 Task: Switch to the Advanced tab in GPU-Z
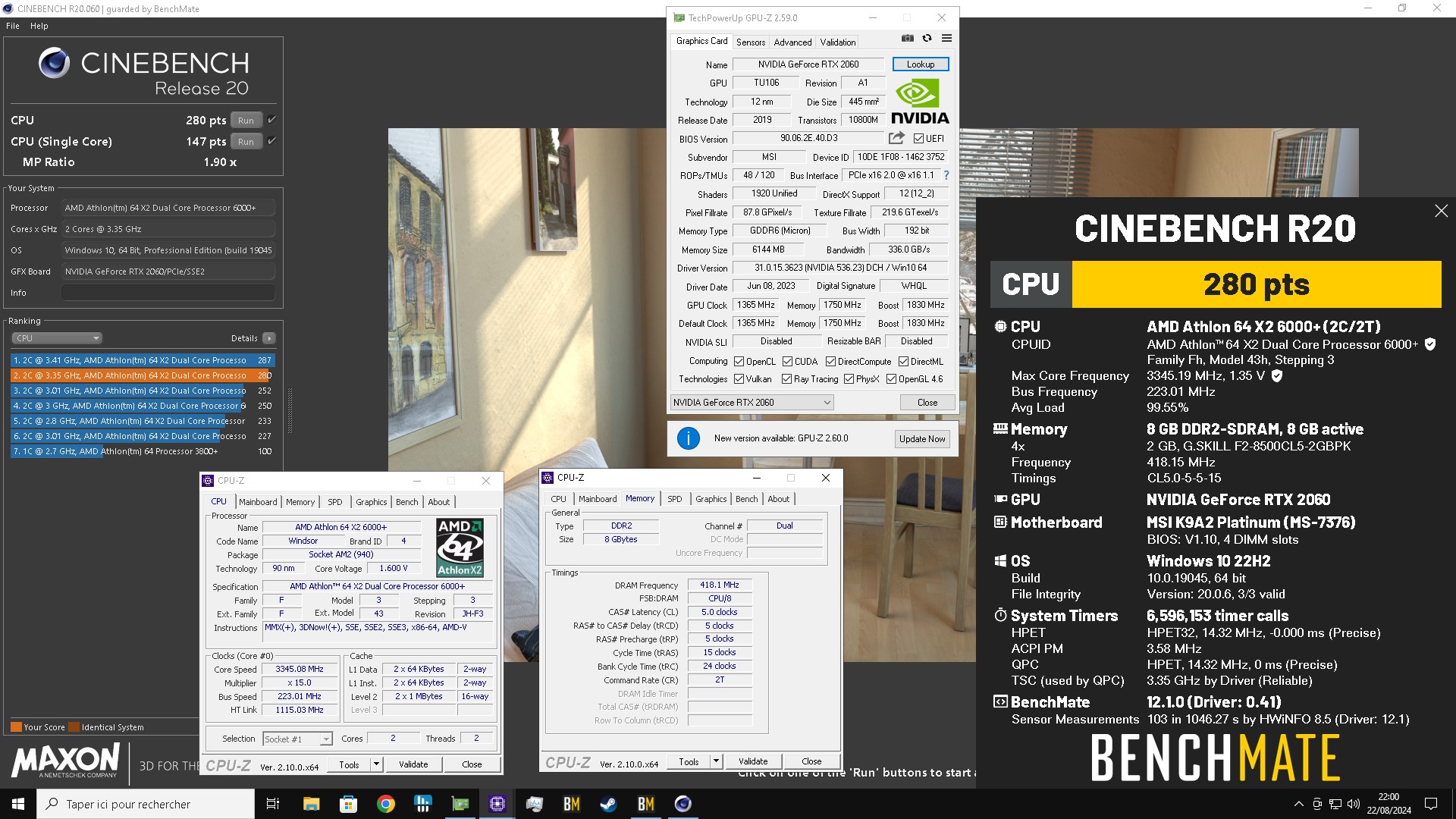[792, 42]
